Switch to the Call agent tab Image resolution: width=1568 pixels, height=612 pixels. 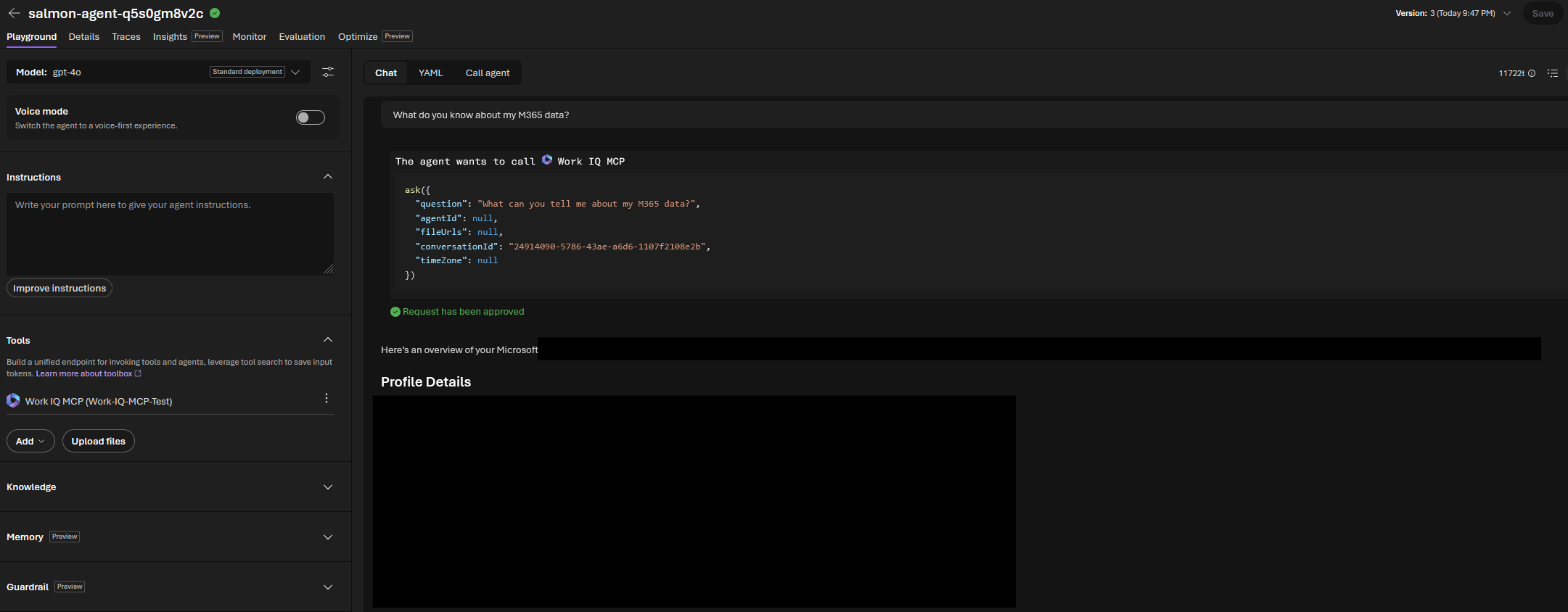pos(488,73)
